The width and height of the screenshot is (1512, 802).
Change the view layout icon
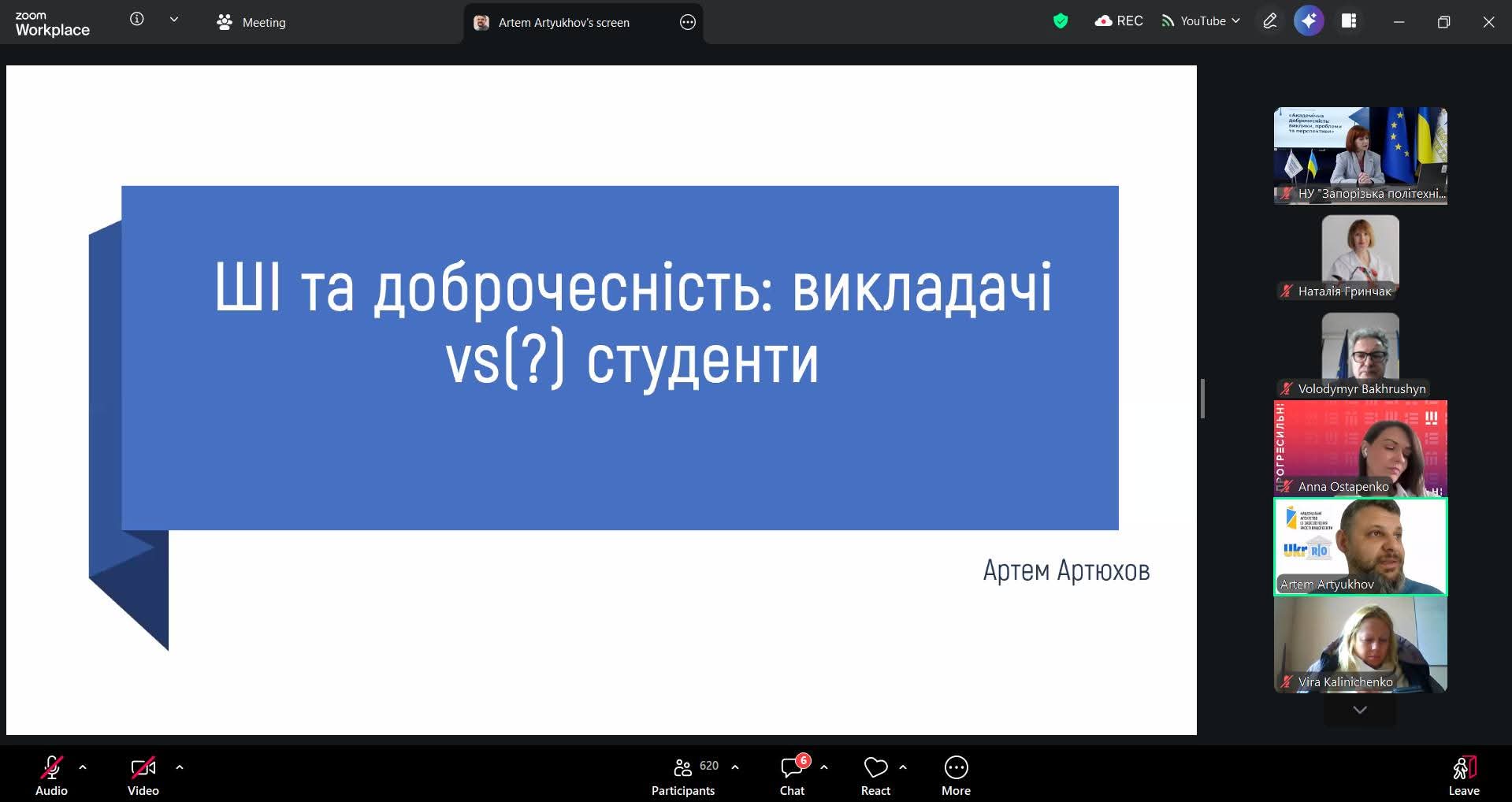point(1349,21)
